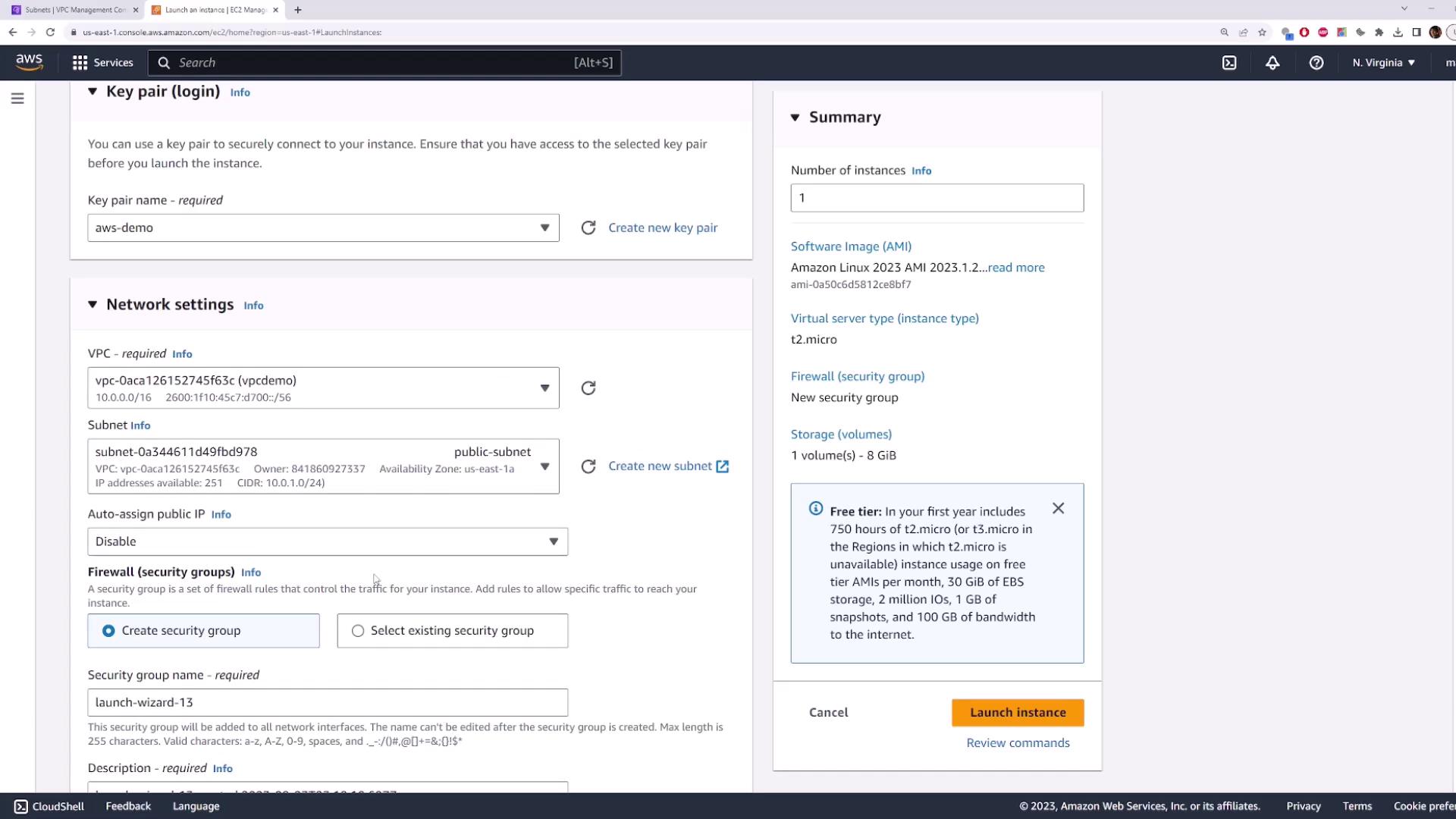Collapse the Network settings section
The width and height of the screenshot is (1456, 819).
93,305
